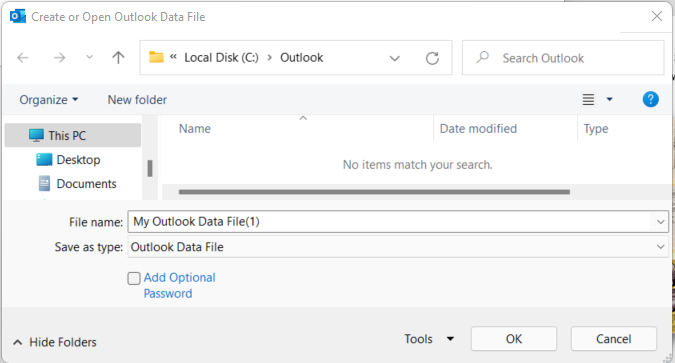Select the Outlook folder in the breadcrumb
675x363 pixels.
click(301, 58)
